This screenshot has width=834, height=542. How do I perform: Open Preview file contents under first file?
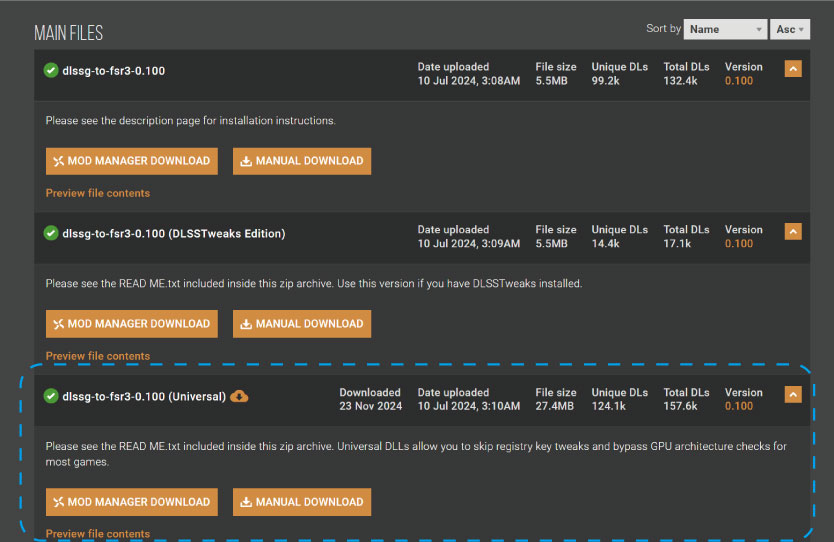point(98,193)
